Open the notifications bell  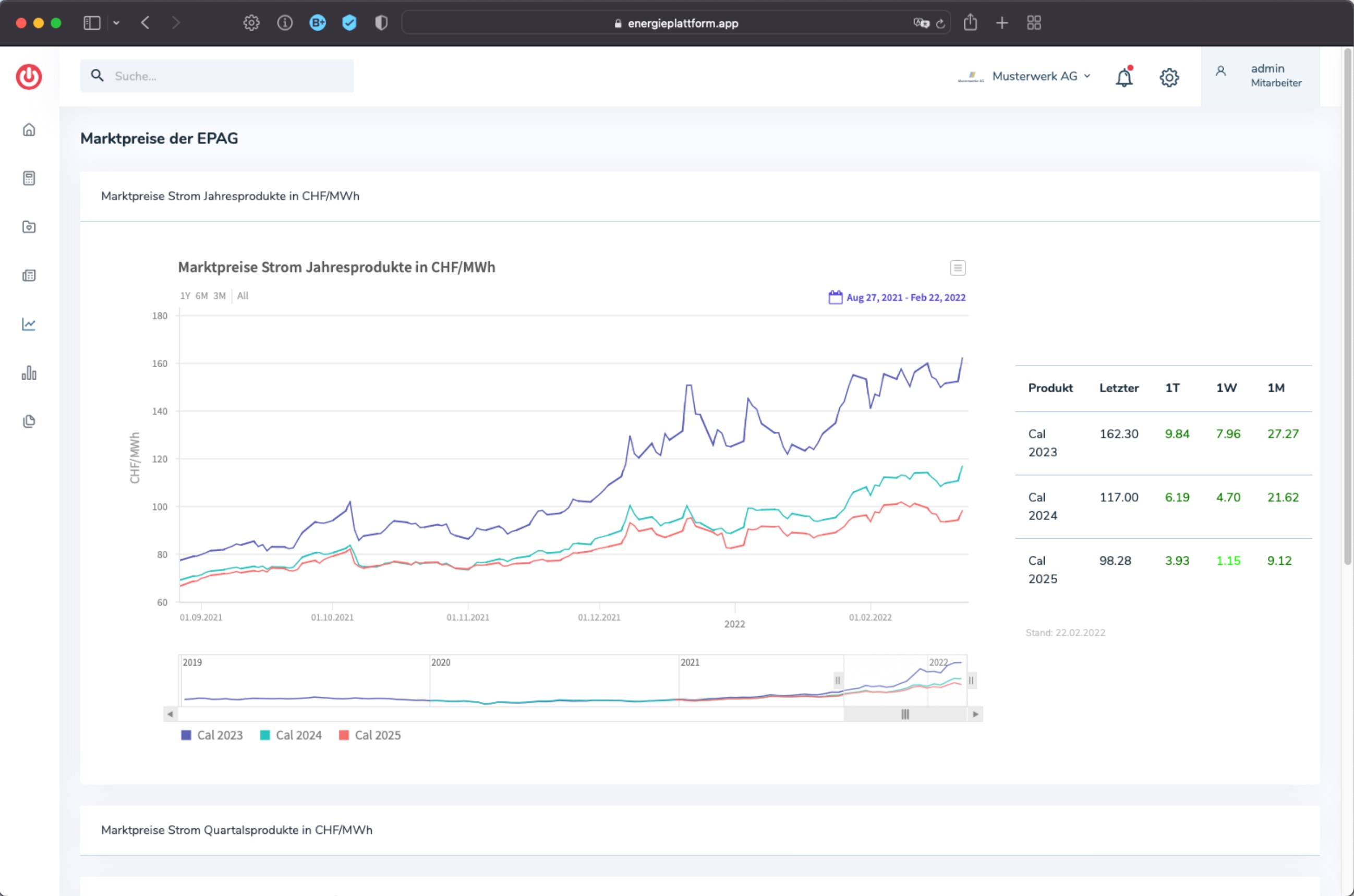(1124, 77)
